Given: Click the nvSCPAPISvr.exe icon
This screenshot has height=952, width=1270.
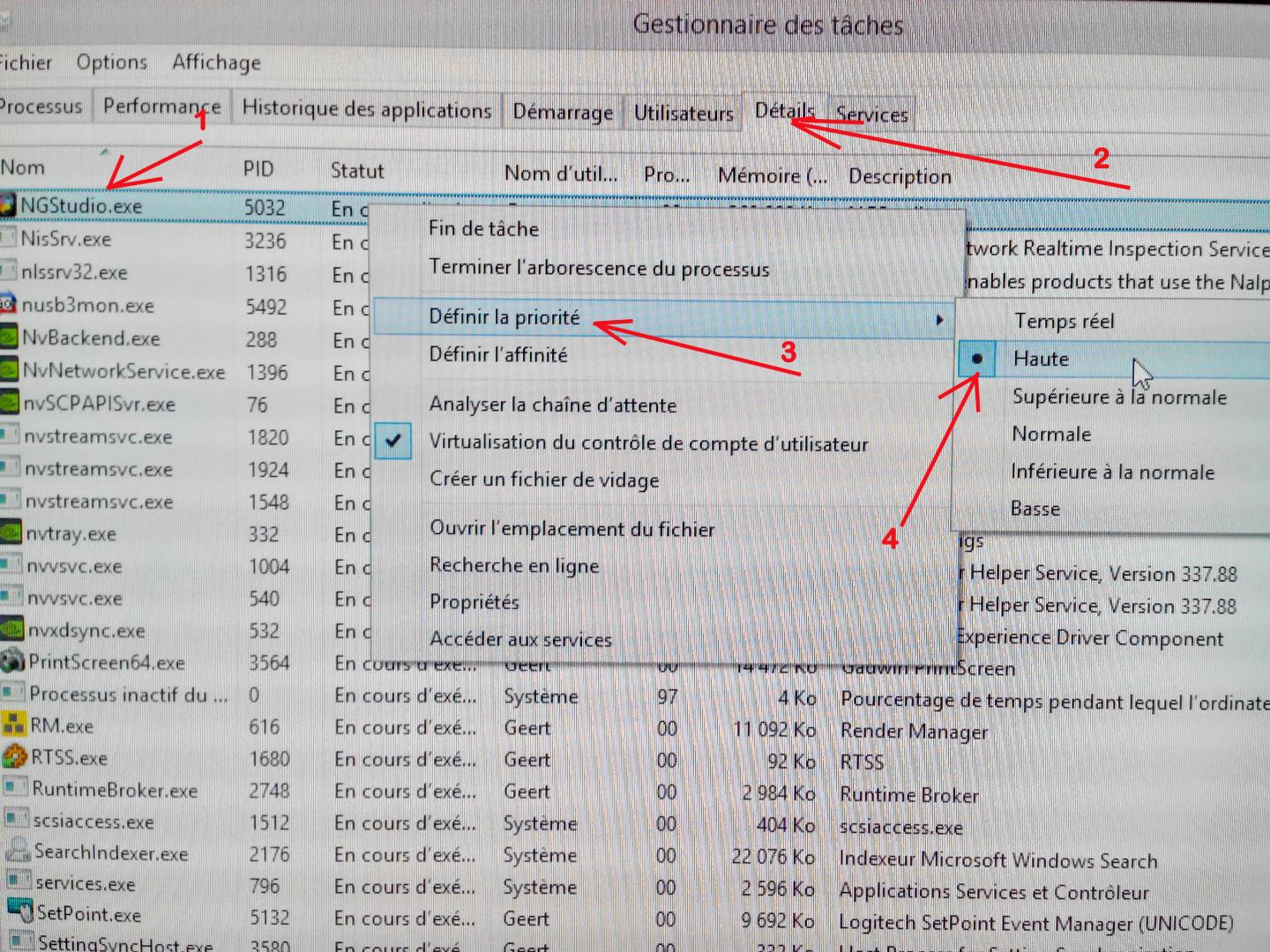Looking at the screenshot, I should (x=8, y=403).
